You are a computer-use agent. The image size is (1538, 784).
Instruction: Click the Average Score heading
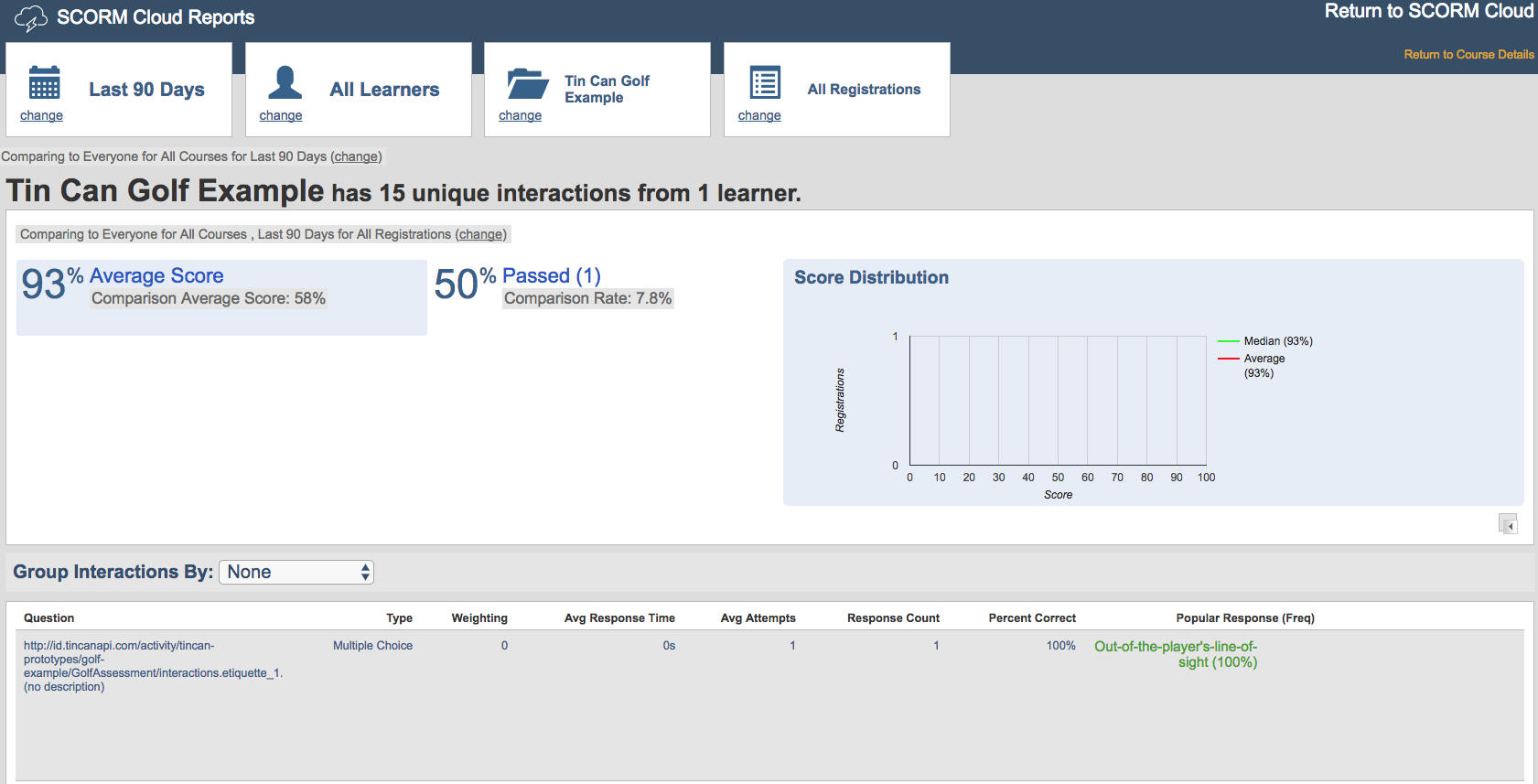click(156, 275)
